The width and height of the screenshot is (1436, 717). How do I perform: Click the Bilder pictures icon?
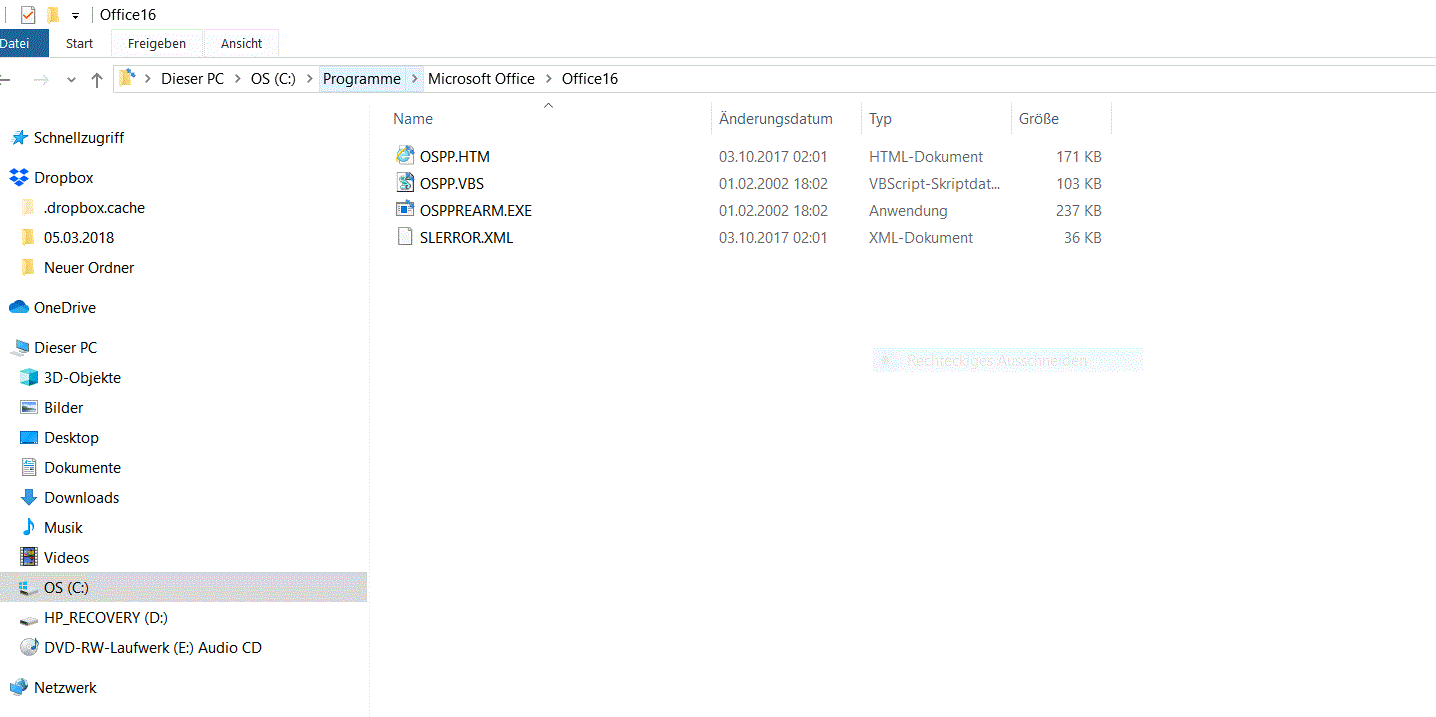(x=29, y=408)
